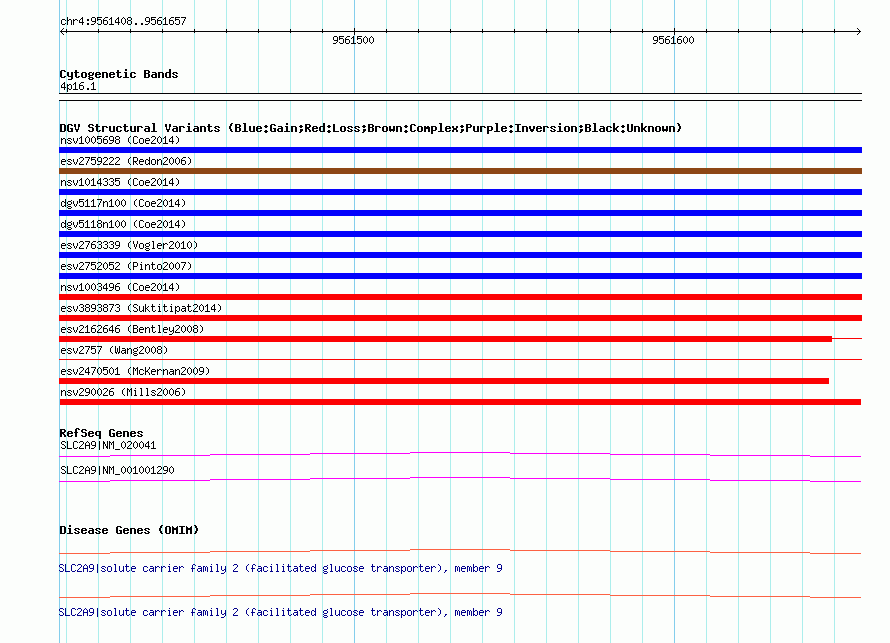Click the dgv5118n100 (Coe2014) variant label
The width and height of the screenshot is (890, 643).
(123, 224)
